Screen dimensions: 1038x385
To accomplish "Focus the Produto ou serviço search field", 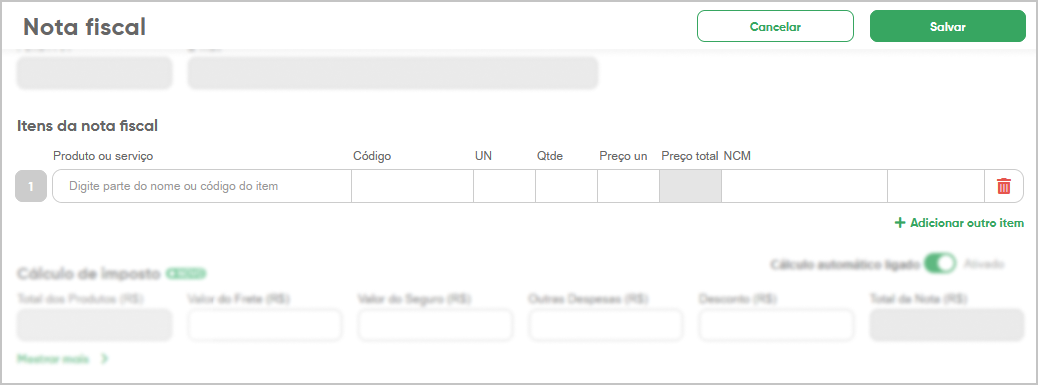I will tap(202, 186).
